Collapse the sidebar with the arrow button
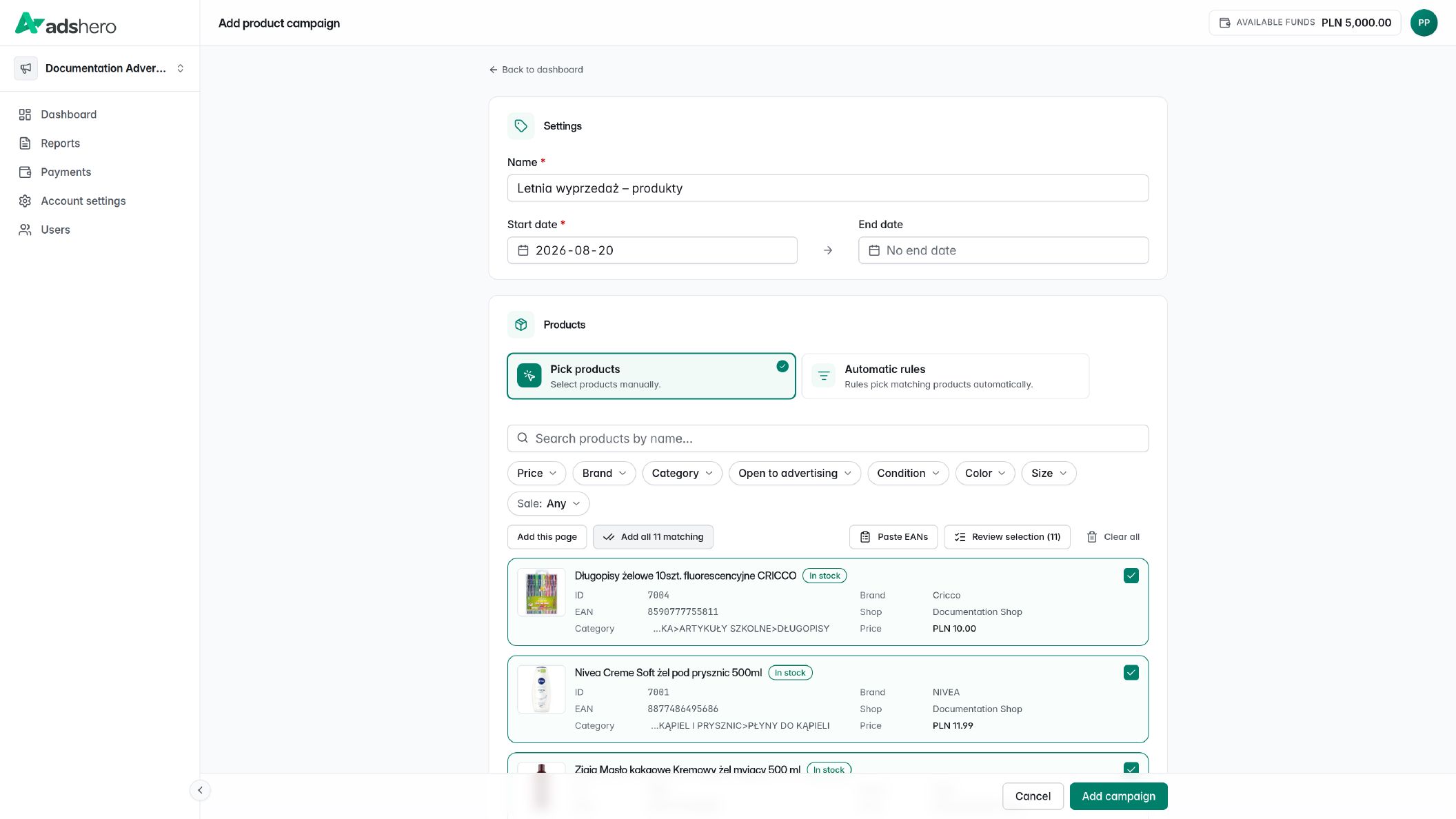Viewport: 1456px width, 819px height. click(x=200, y=790)
